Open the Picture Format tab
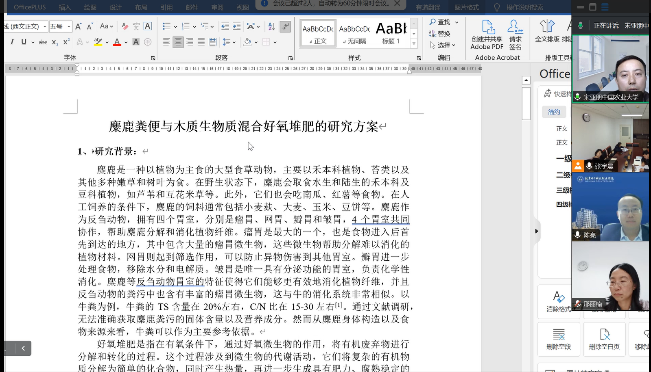 click(x=466, y=7)
